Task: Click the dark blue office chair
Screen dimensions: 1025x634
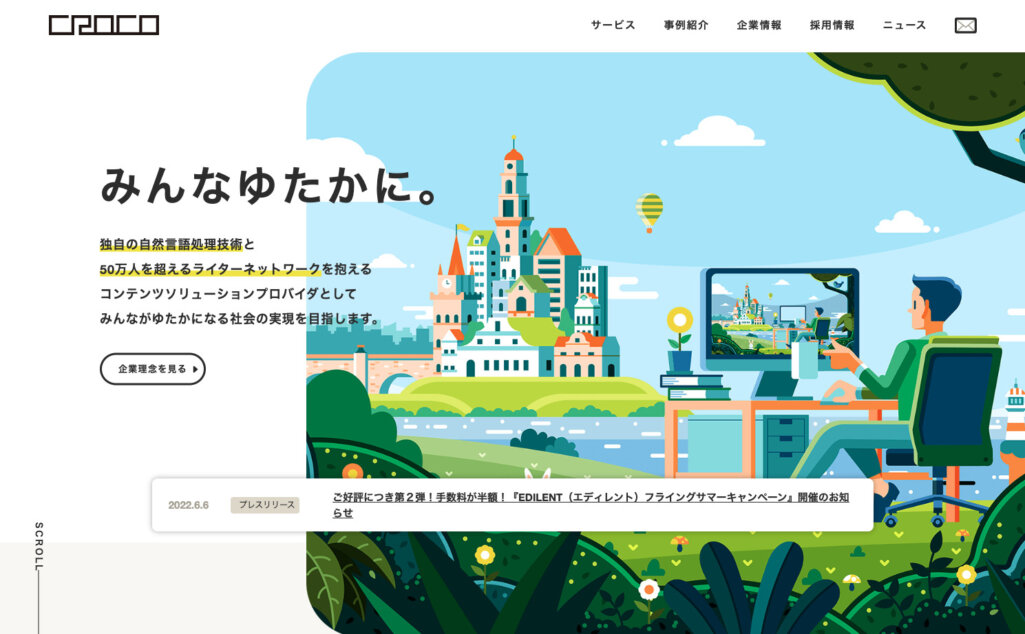Action: (950, 400)
